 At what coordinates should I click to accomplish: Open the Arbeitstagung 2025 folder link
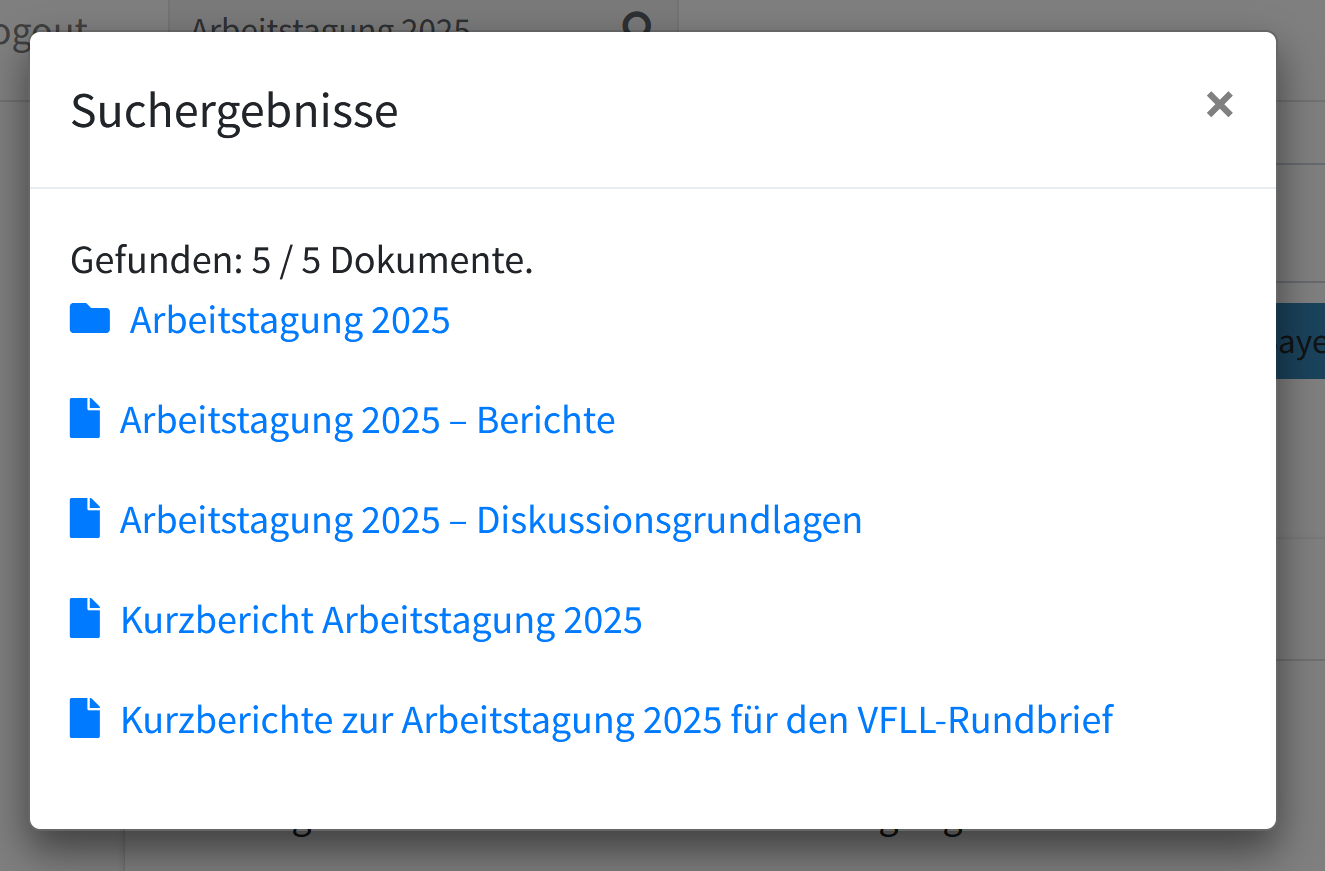(x=290, y=321)
